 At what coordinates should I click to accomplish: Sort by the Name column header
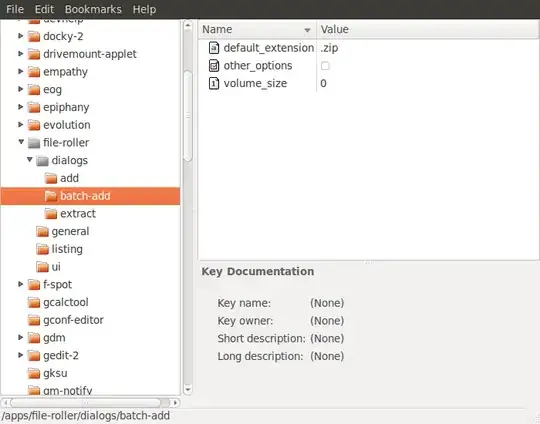click(x=257, y=30)
